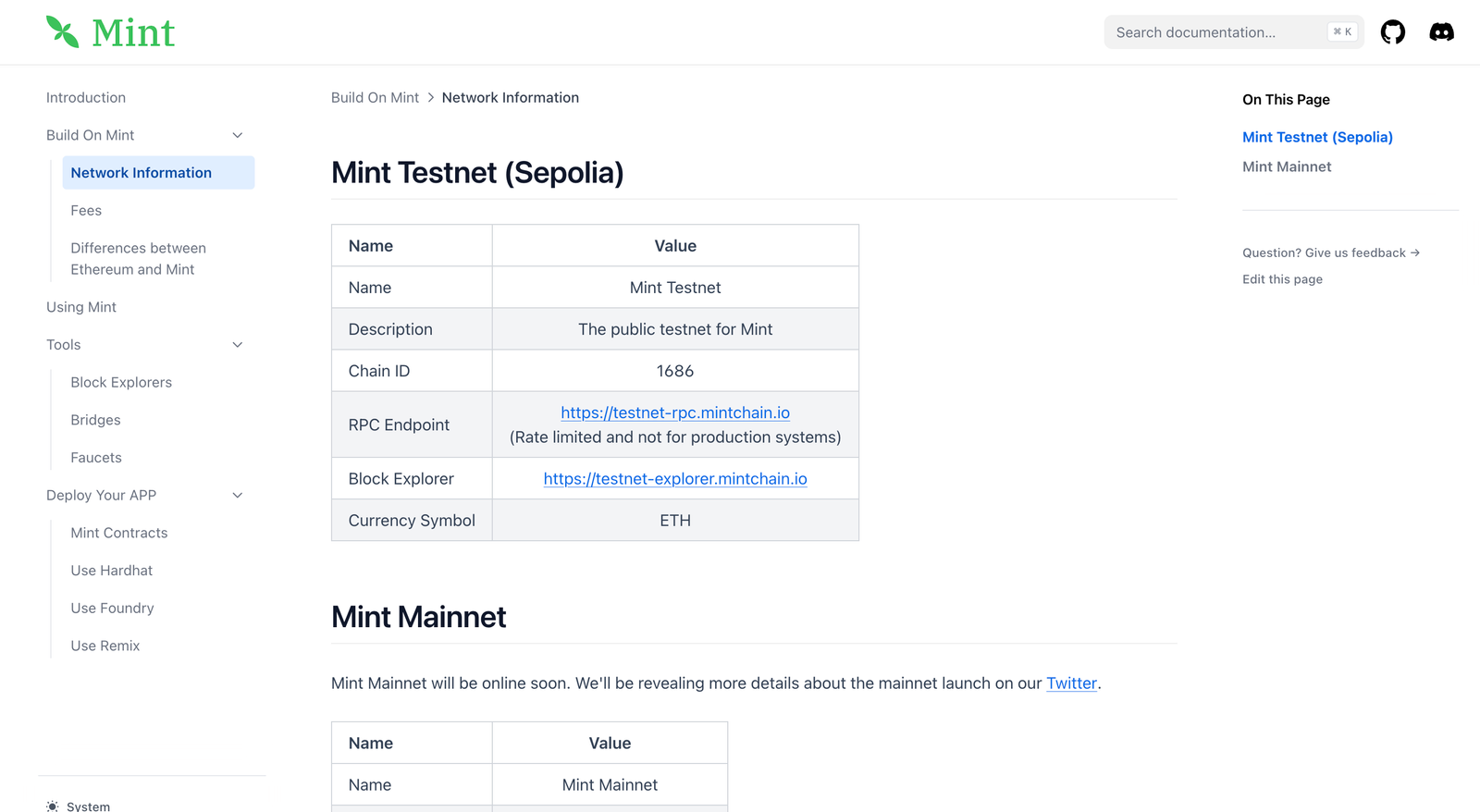Jump to Mint Mainnet in page outline
This screenshot has width=1480, height=812.
[x=1287, y=166]
